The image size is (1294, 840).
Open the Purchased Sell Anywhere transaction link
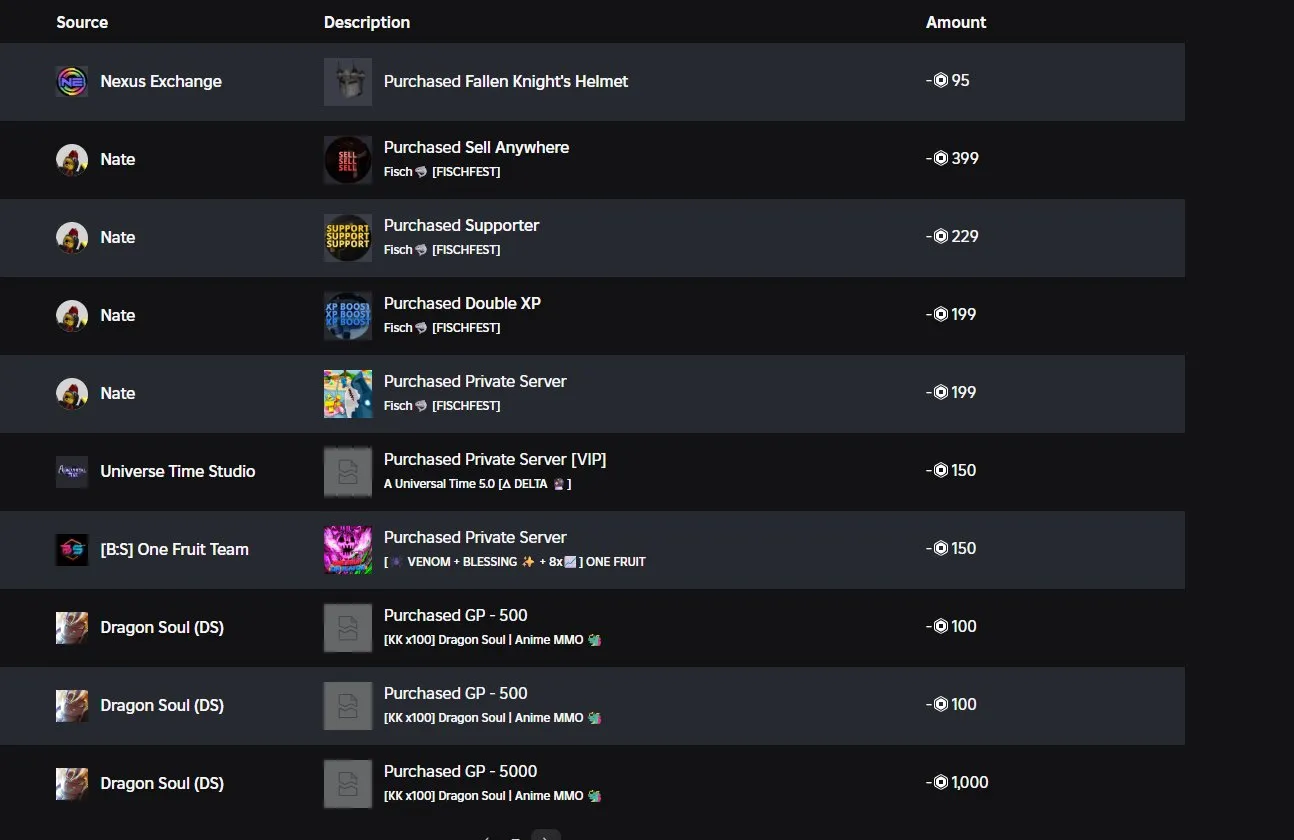coord(476,147)
